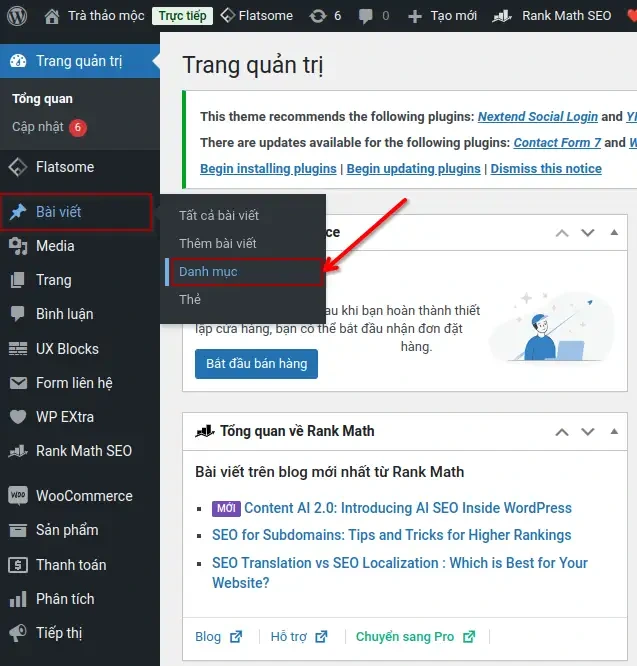Open WooCommerce in the sidebar

click(x=83, y=496)
